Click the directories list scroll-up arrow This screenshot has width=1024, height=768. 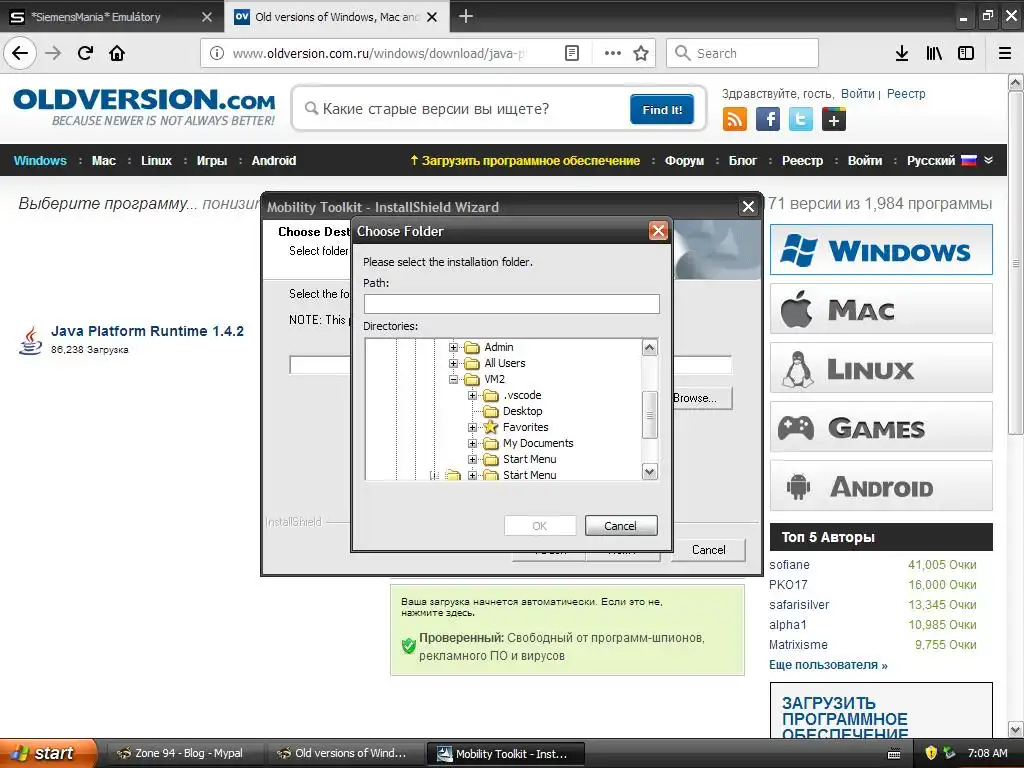tap(649, 347)
